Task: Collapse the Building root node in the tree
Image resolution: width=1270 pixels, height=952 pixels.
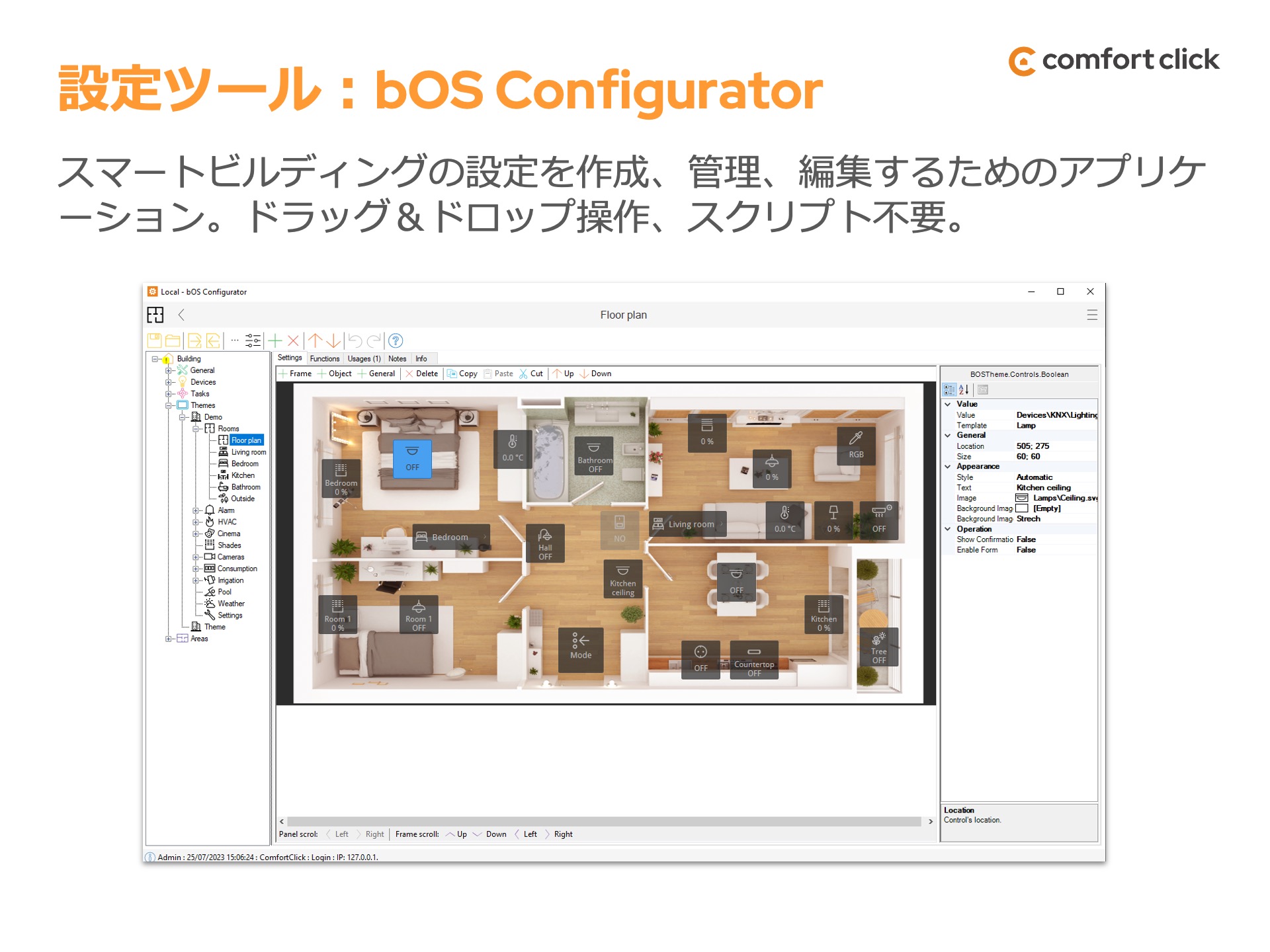Action: 155,359
